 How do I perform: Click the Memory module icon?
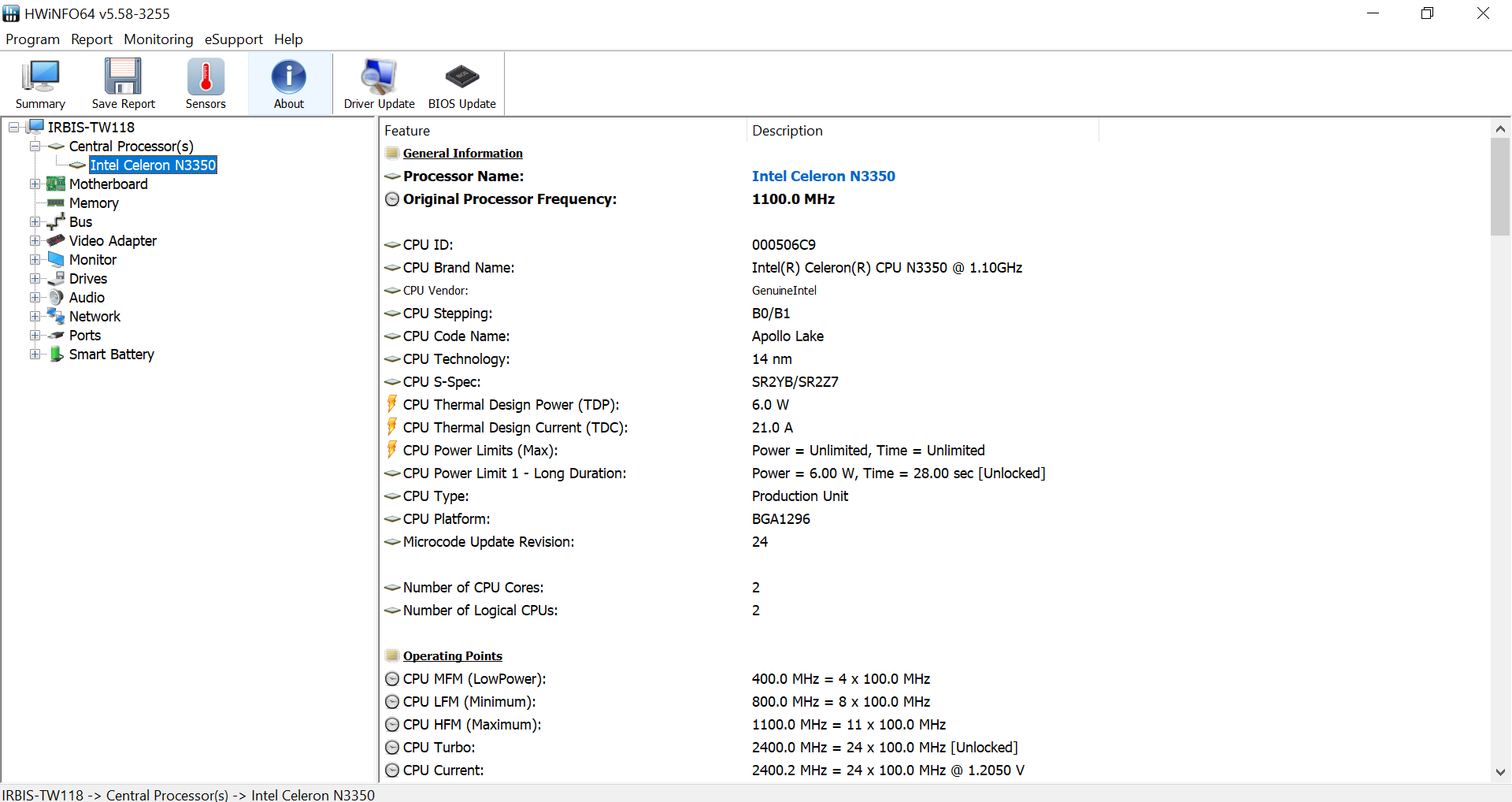tap(56, 202)
